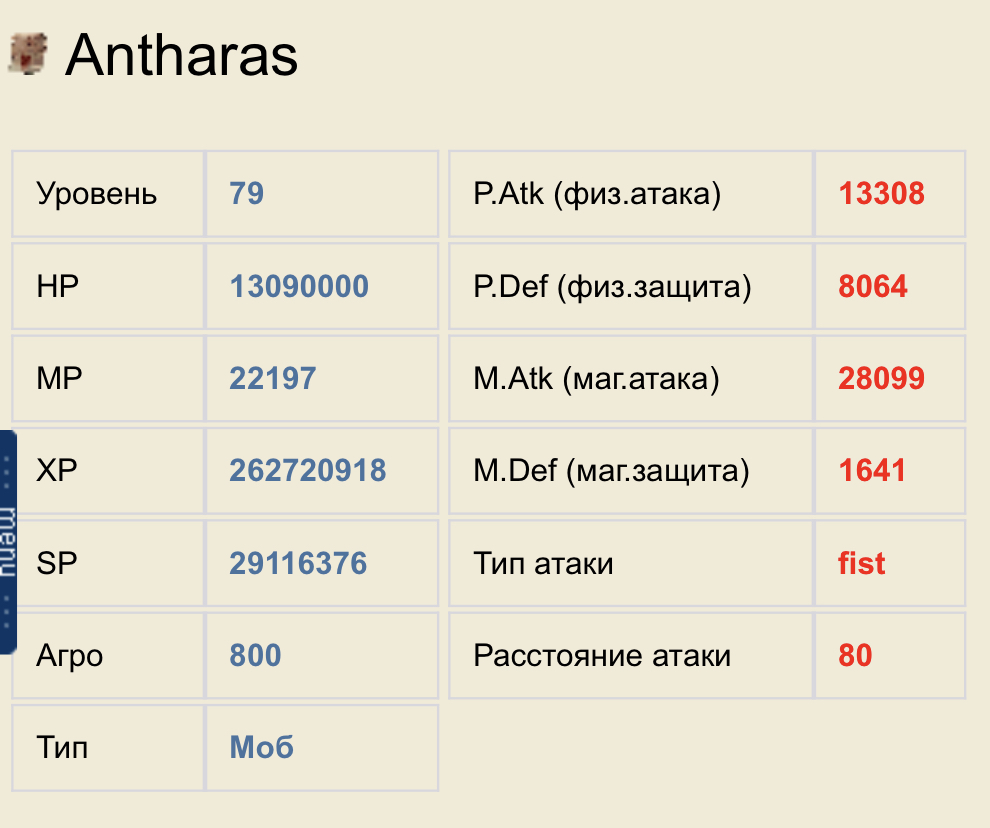Click the Antharas page title

(x=181, y=56)
